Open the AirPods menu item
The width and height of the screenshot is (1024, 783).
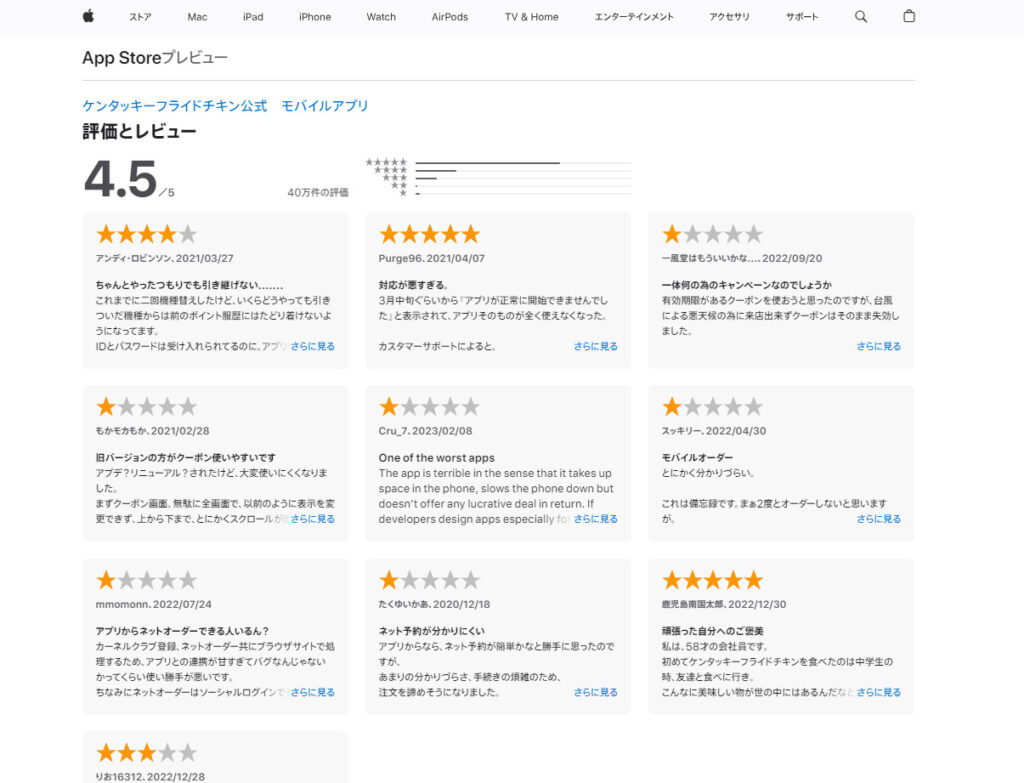(x=450, y=17)
